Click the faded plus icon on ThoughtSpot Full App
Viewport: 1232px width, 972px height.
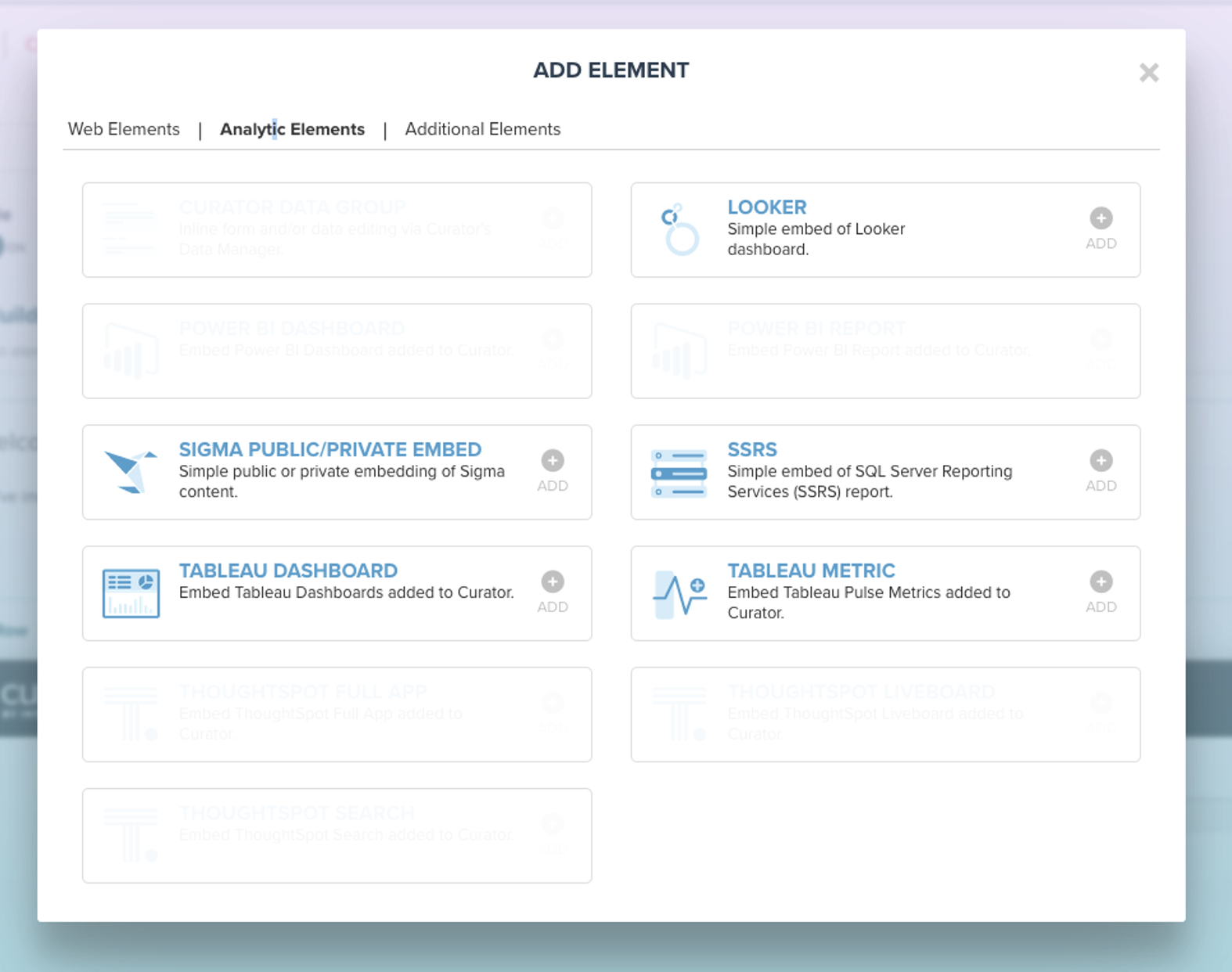tap(552, 703)
